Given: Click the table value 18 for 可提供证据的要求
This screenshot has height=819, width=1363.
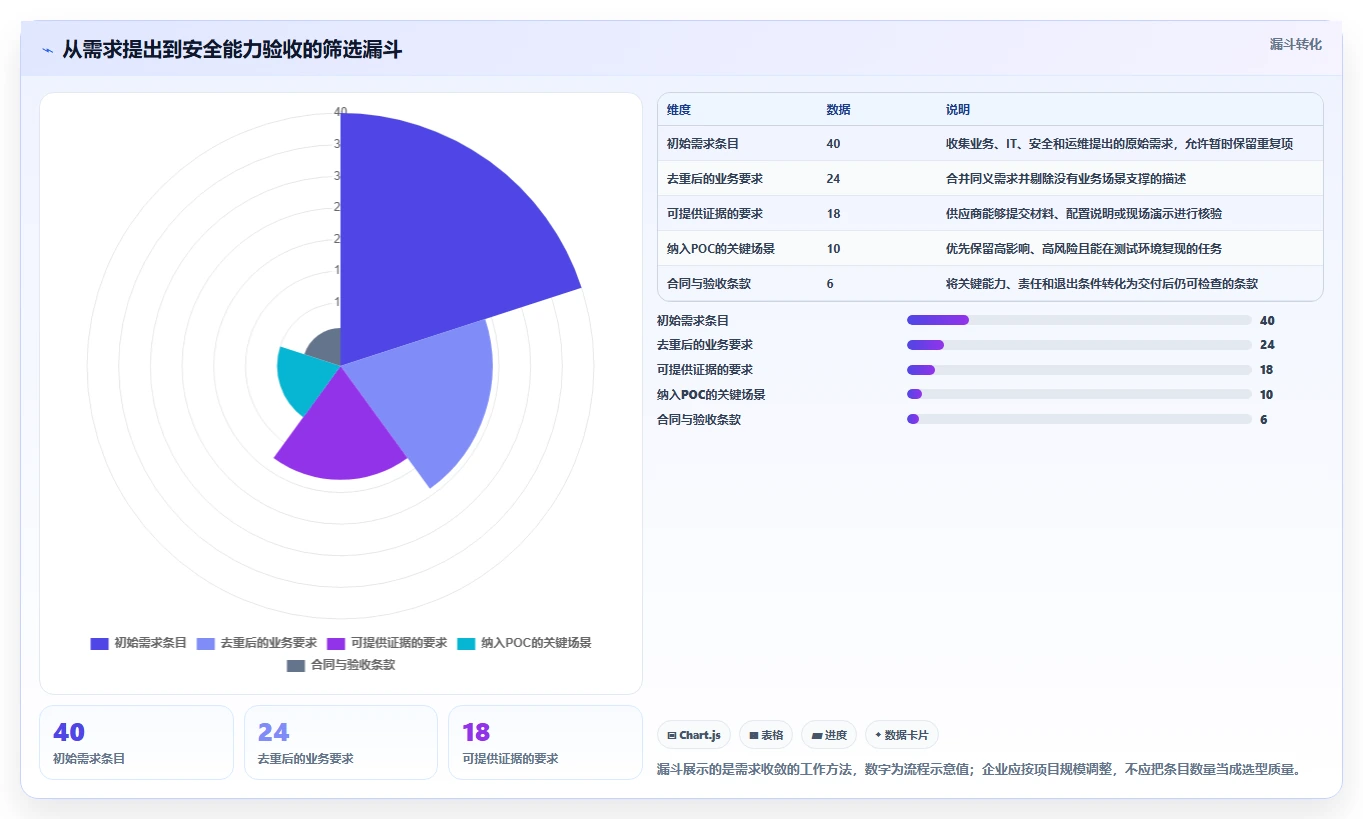Looking at the screenshot, I should [x=834, y=213].
